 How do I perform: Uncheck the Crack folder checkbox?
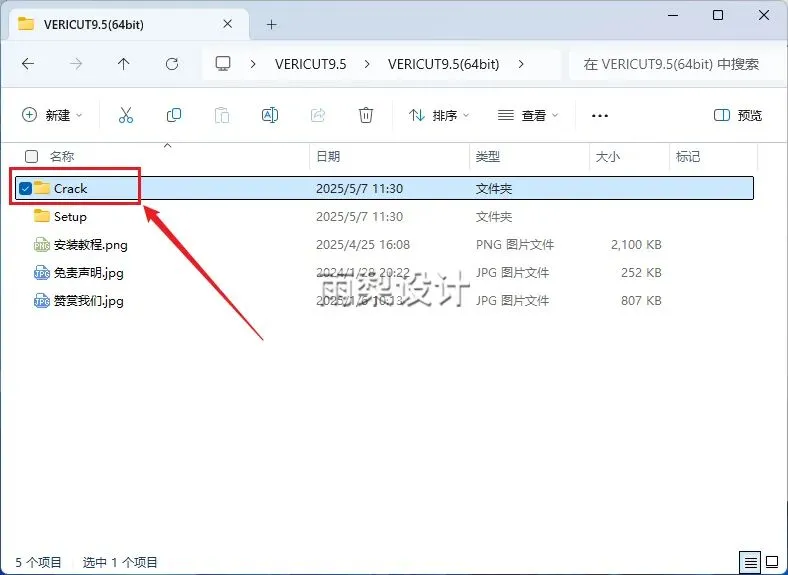(x=25, y=188)
